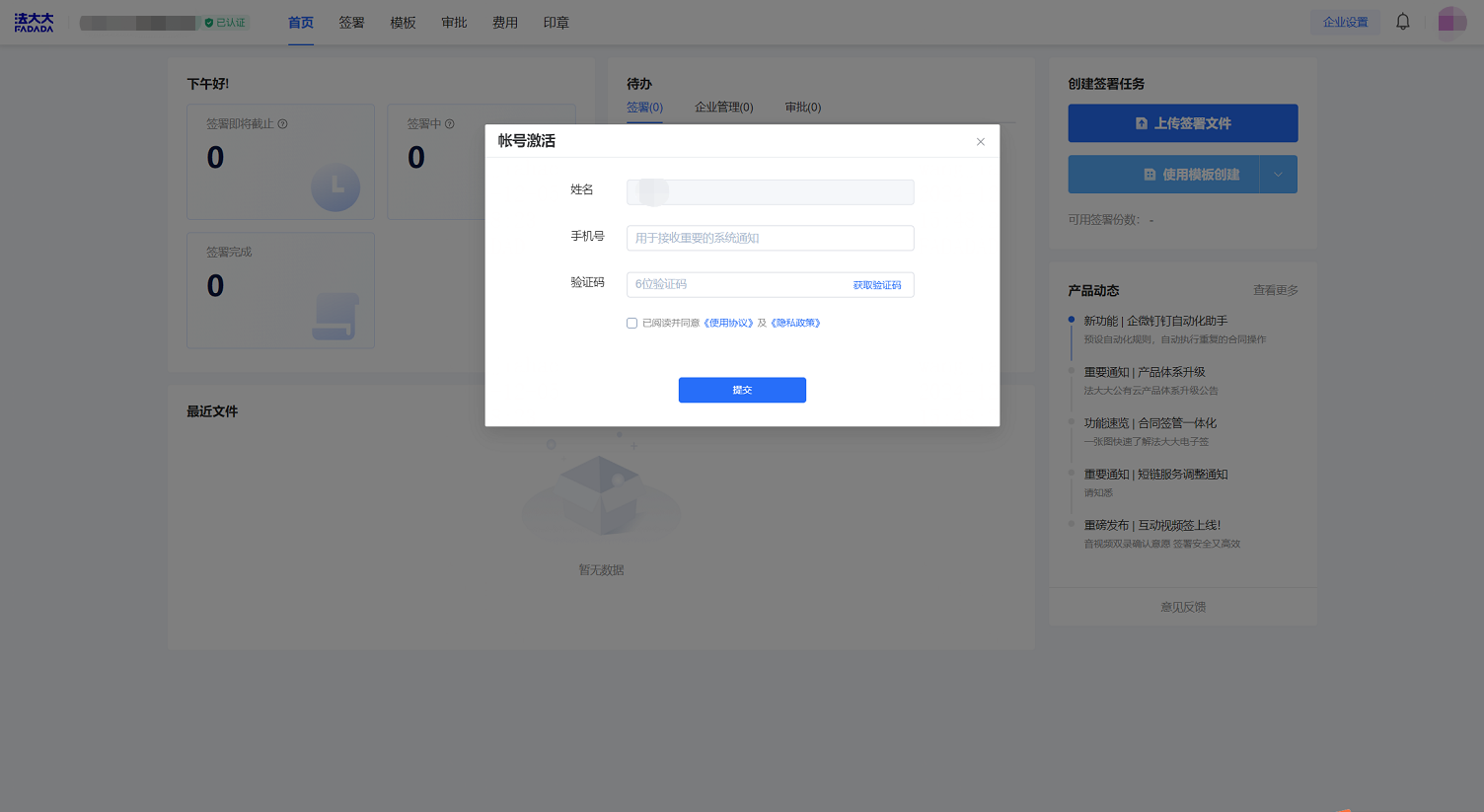This screenshot has height=812, width=1484.
Task: Click the FADADA logo in the header
Action: 34,23
